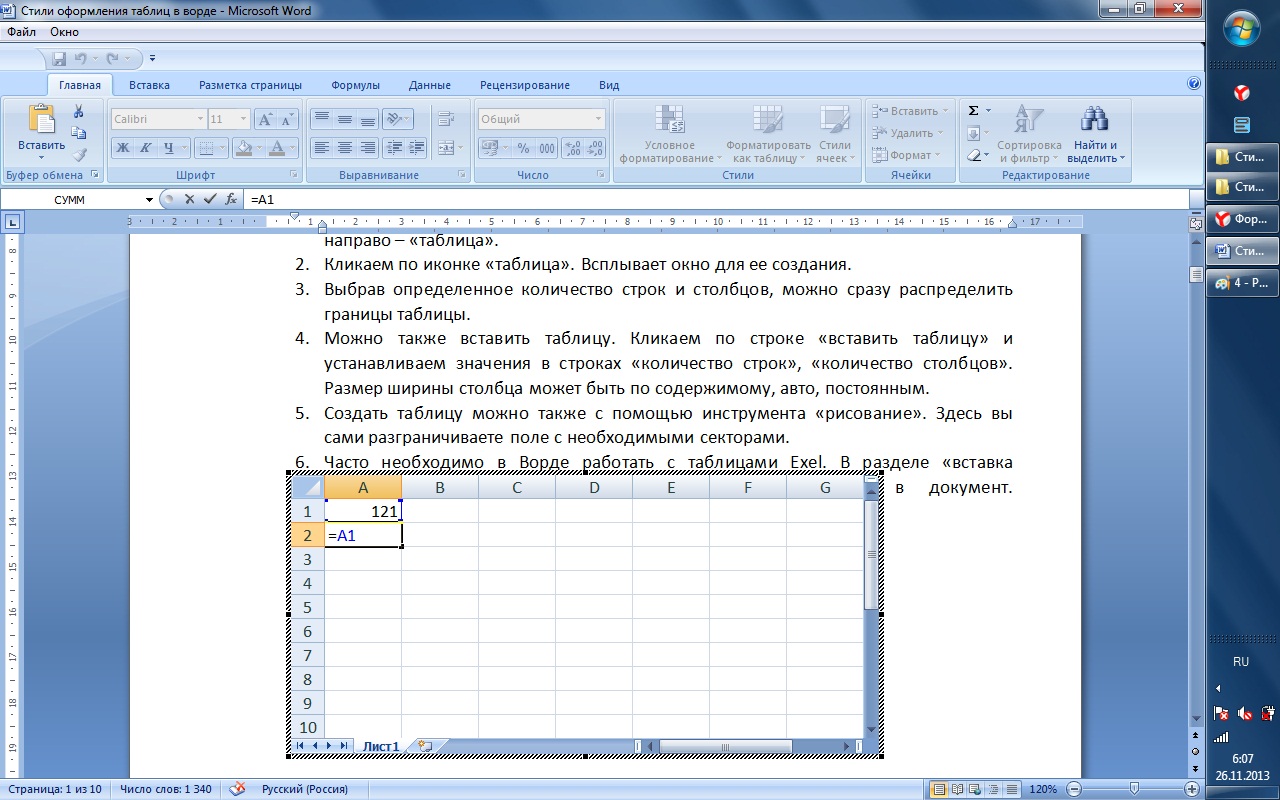This screenshot has height=800, width=1280.
Task: Click the Decrease font size icon
Action: click(286, 119)
